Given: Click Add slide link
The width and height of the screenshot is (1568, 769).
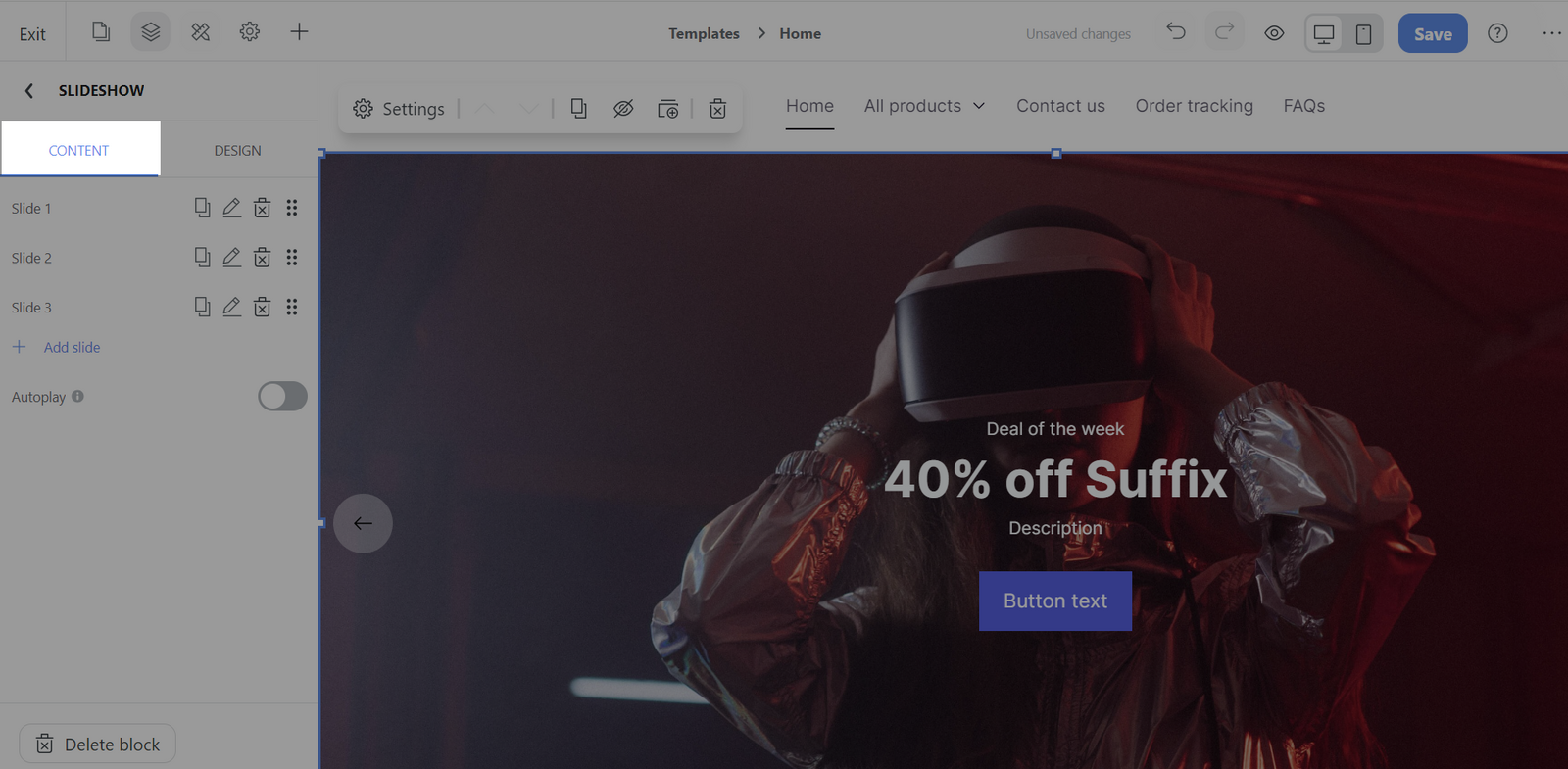Looking at the screenshot, I should 72,347.
